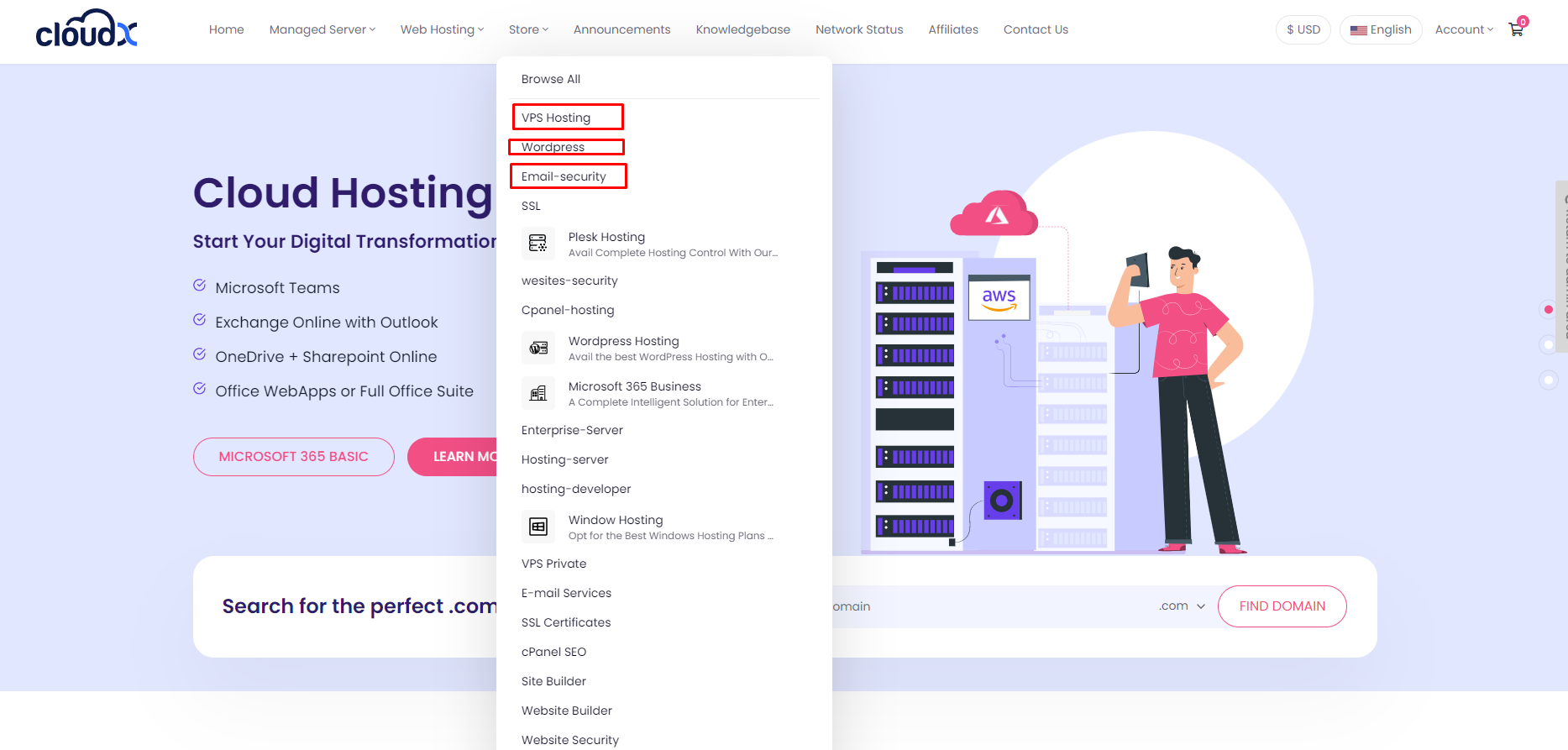Open the shopping cart icon

pos(1516,29)
